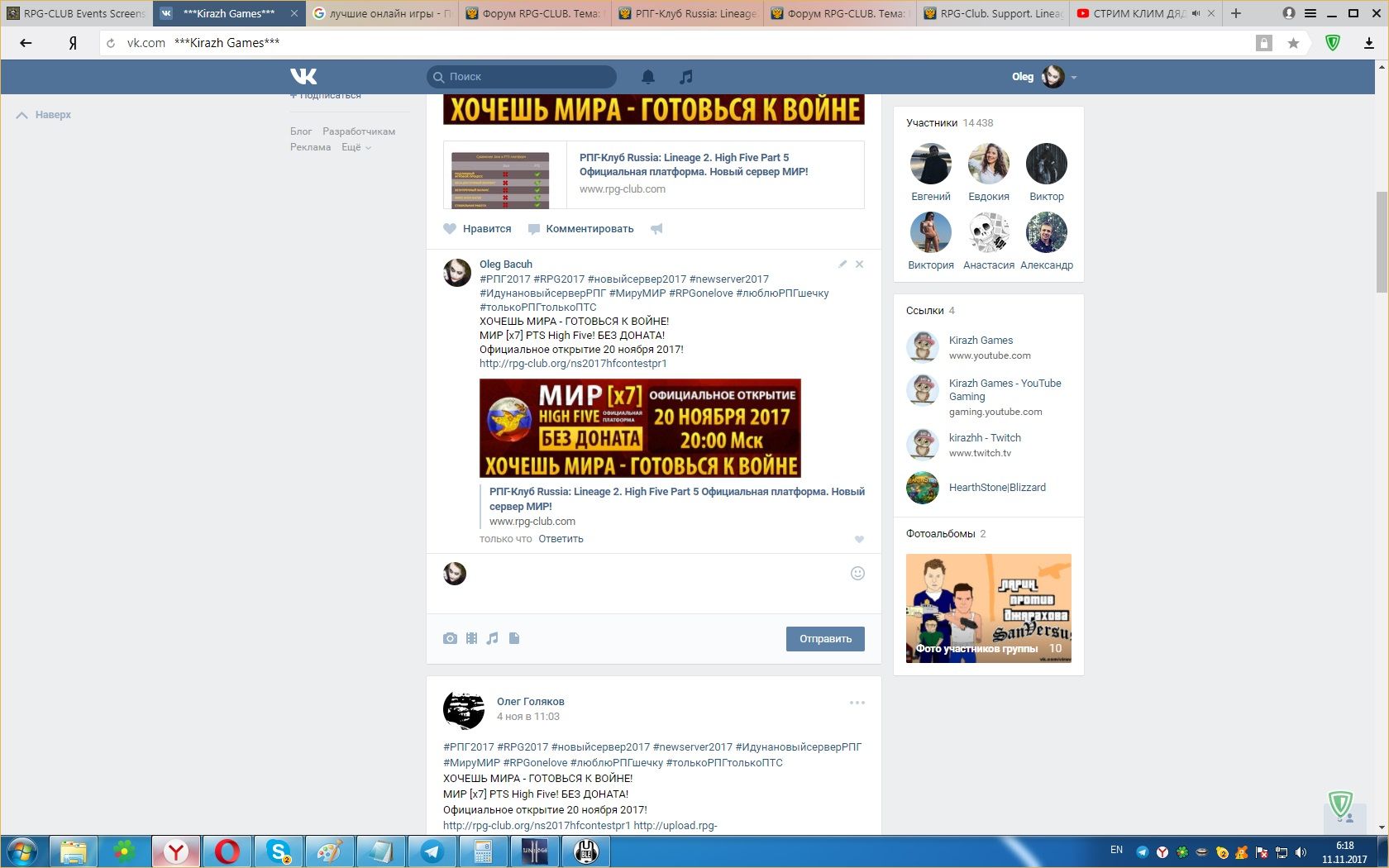Open notifications bell icon
Screen dimensions: 1389x868
pos(648,77)
